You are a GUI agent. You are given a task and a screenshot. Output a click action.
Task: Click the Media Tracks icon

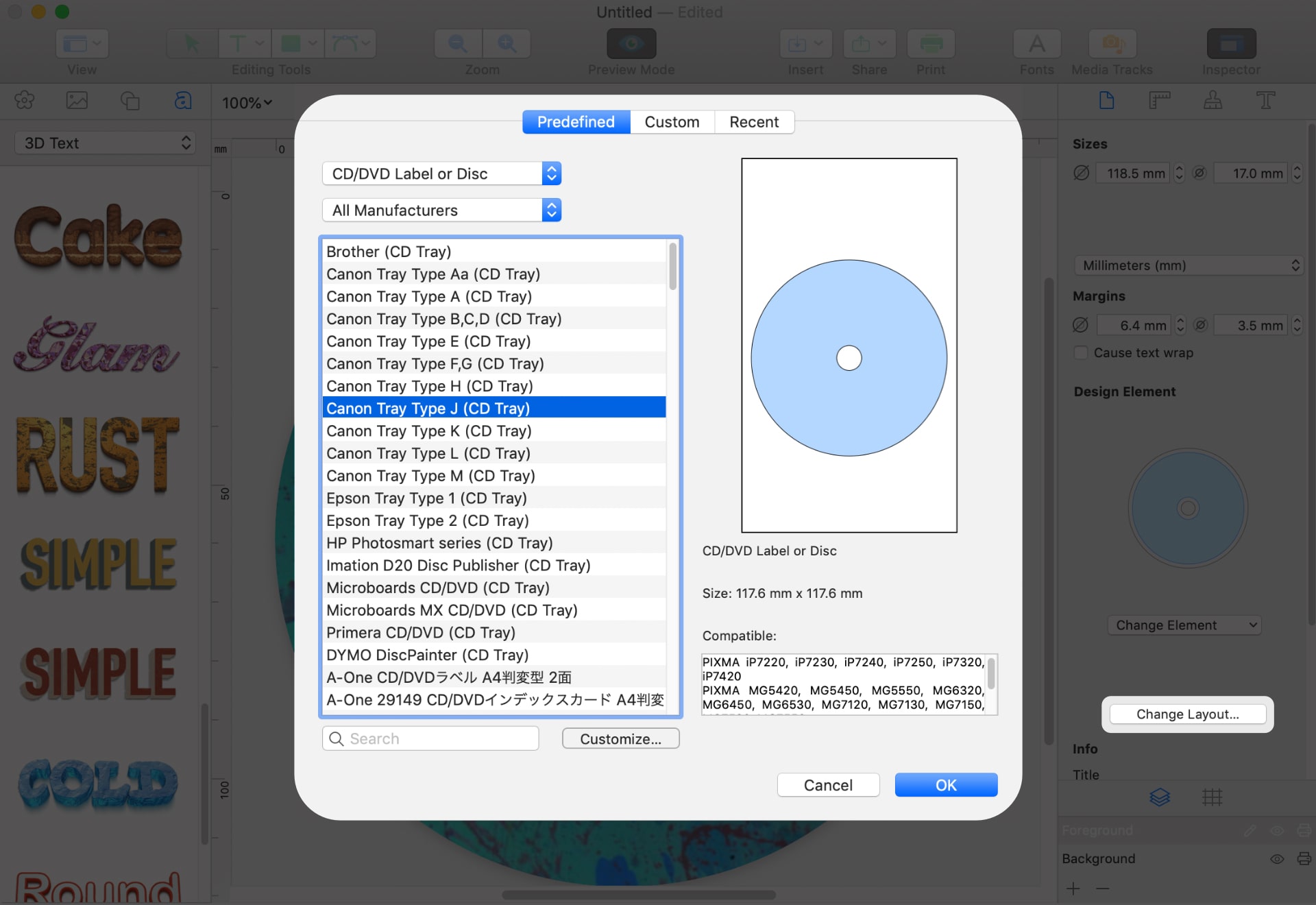1112,43
